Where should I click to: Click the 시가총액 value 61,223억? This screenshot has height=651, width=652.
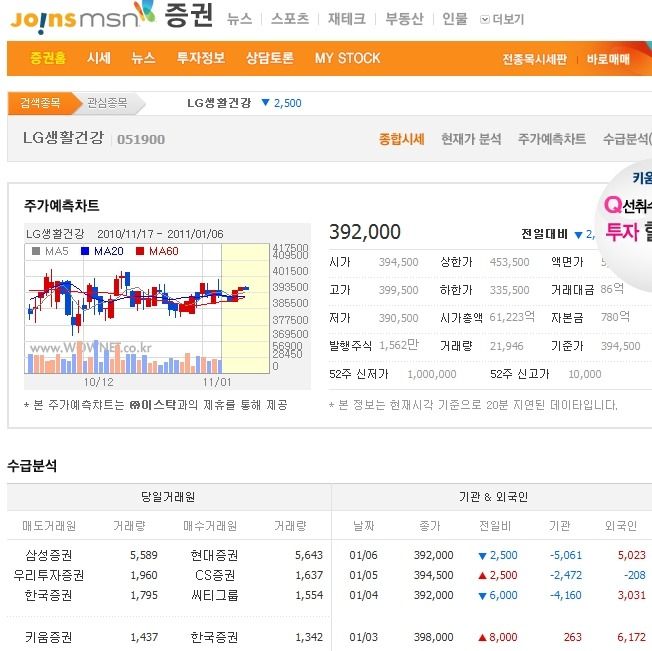512,318
